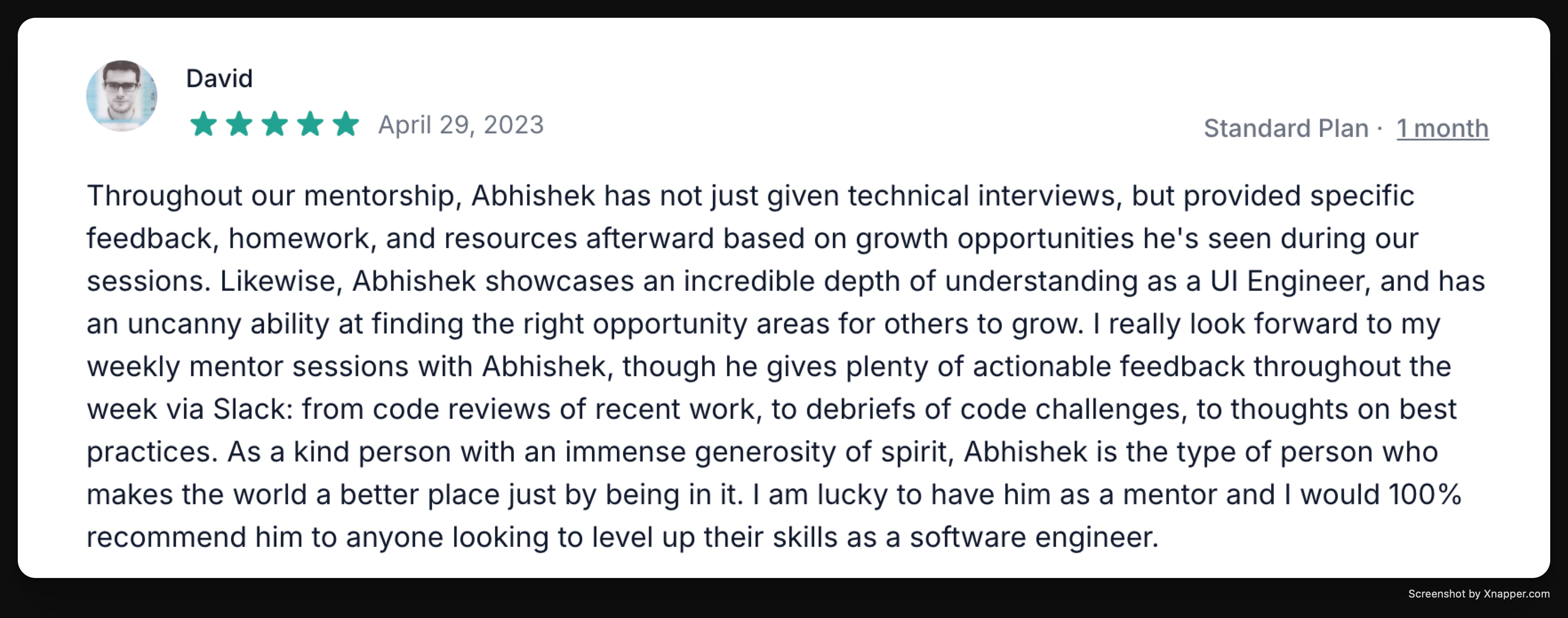This screenshot has height=618, width=1568.
Task: Click the 100% text in the review
Action: 1424,494
